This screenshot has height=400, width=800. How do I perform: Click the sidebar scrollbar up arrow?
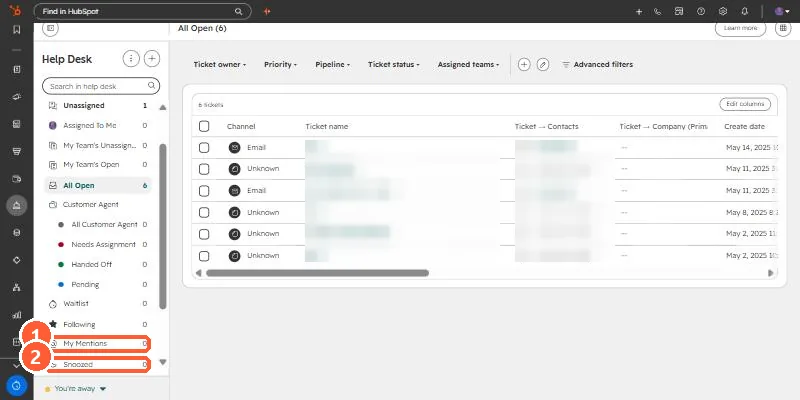(x=163, y=108)
